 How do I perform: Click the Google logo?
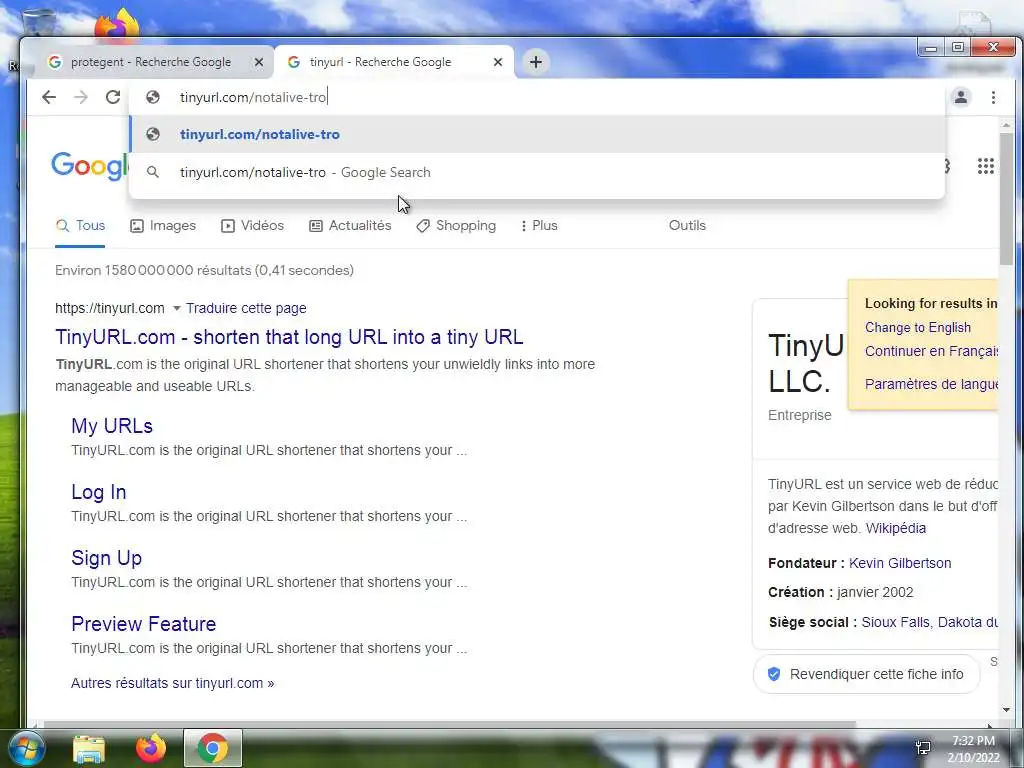tap(90, 166)
